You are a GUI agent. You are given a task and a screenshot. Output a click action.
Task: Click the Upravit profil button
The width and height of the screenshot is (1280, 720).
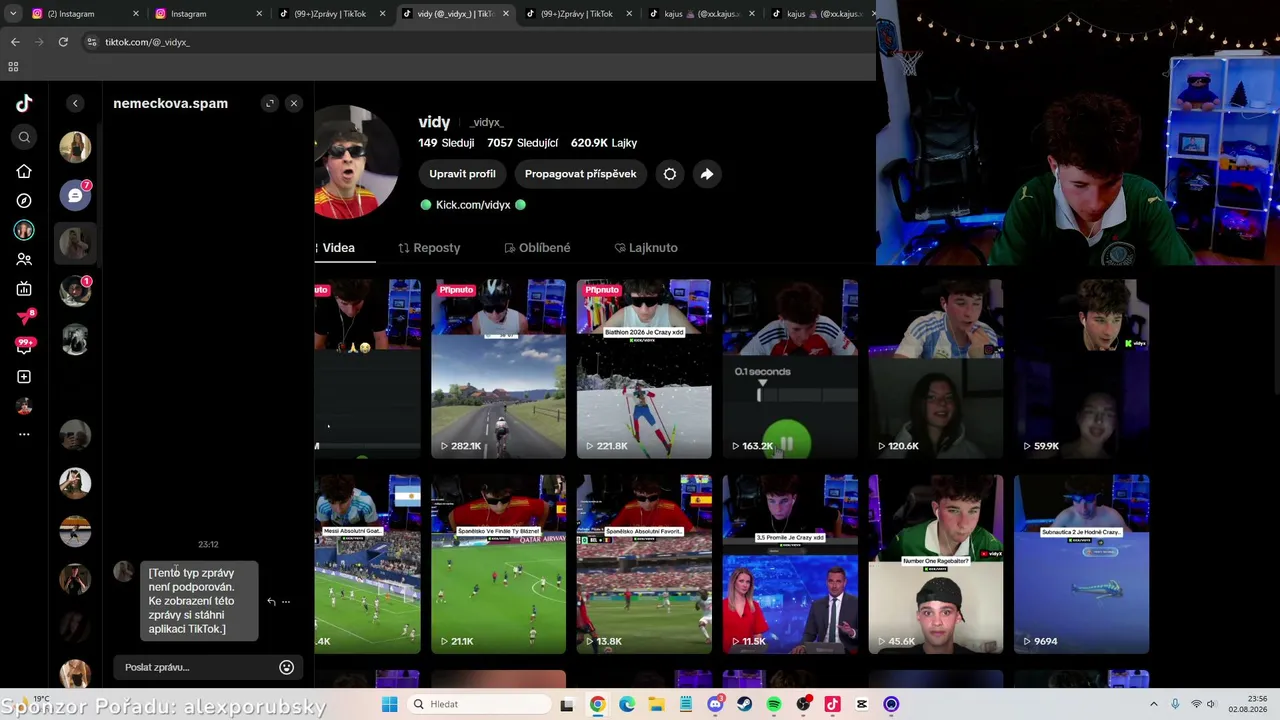[x=462, y=174]
